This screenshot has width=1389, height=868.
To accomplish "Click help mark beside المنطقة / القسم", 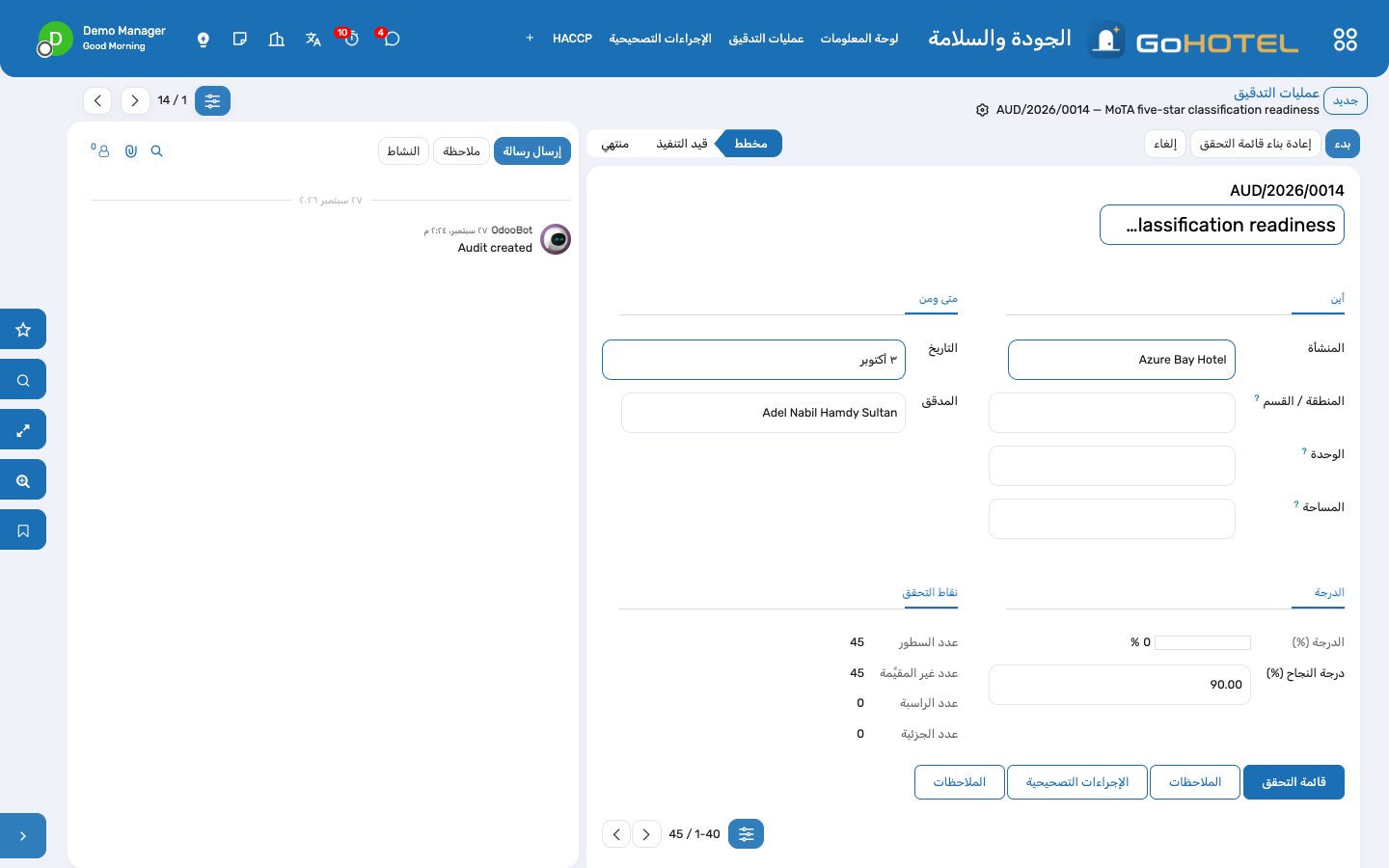I will point(1257,397).
